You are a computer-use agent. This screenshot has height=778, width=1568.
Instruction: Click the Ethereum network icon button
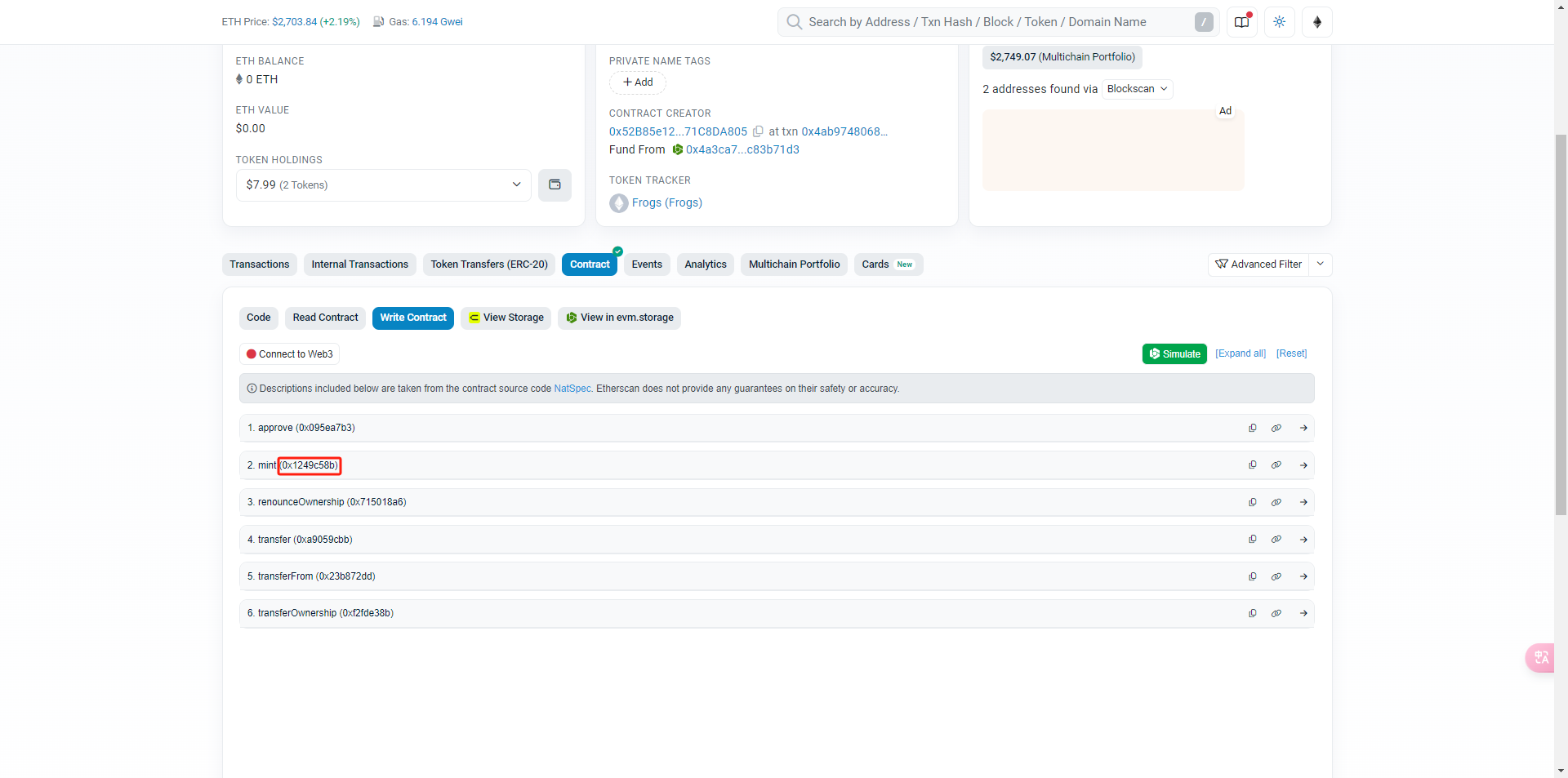(1317, 22)
